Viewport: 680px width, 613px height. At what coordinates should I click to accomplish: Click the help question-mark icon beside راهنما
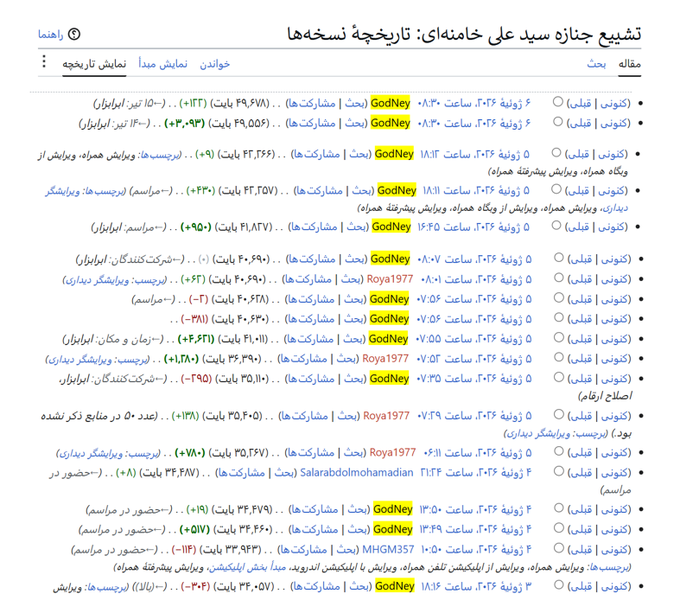click(x=74, y=34)
